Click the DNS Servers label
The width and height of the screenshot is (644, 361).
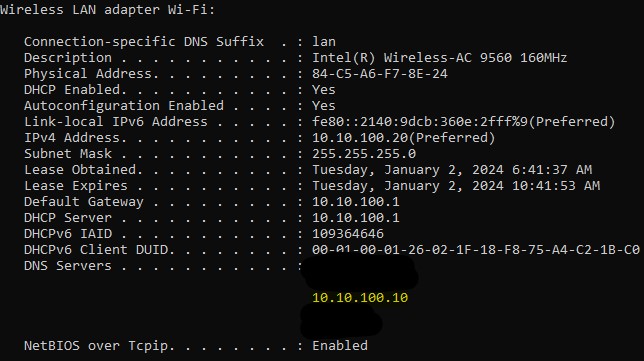pyautogui.click(x=68, y=266)
